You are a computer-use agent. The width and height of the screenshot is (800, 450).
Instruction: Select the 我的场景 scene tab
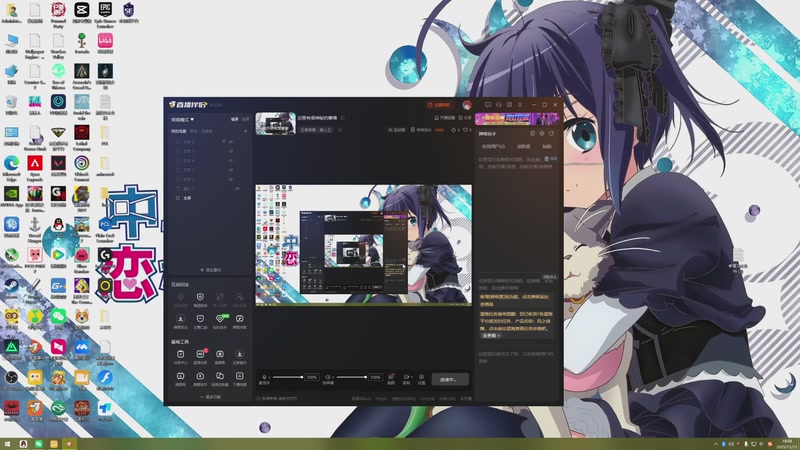click(x=179, y=131)
